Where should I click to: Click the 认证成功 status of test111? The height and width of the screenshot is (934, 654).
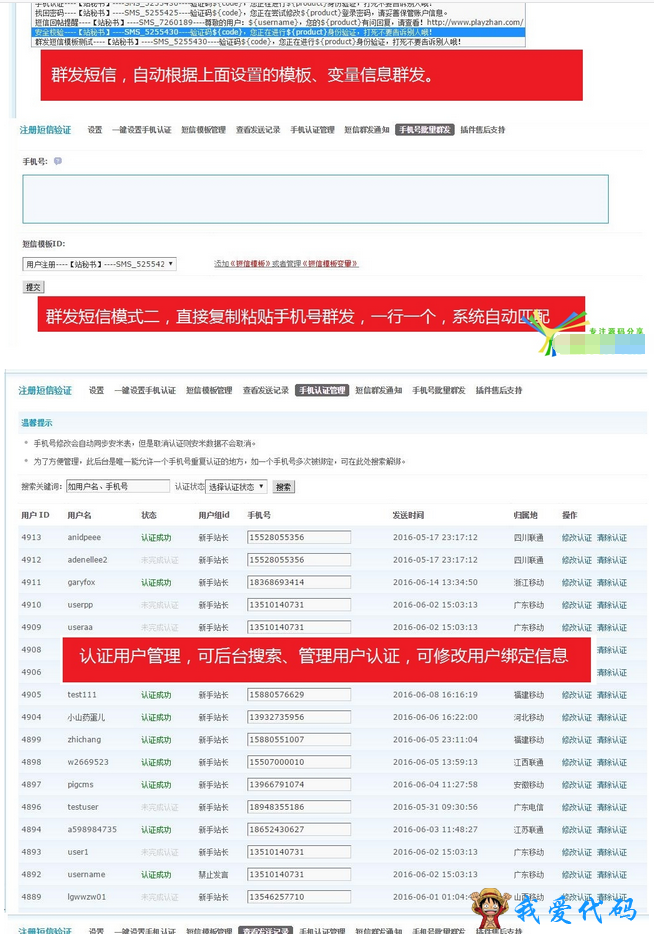pos(156,695)
